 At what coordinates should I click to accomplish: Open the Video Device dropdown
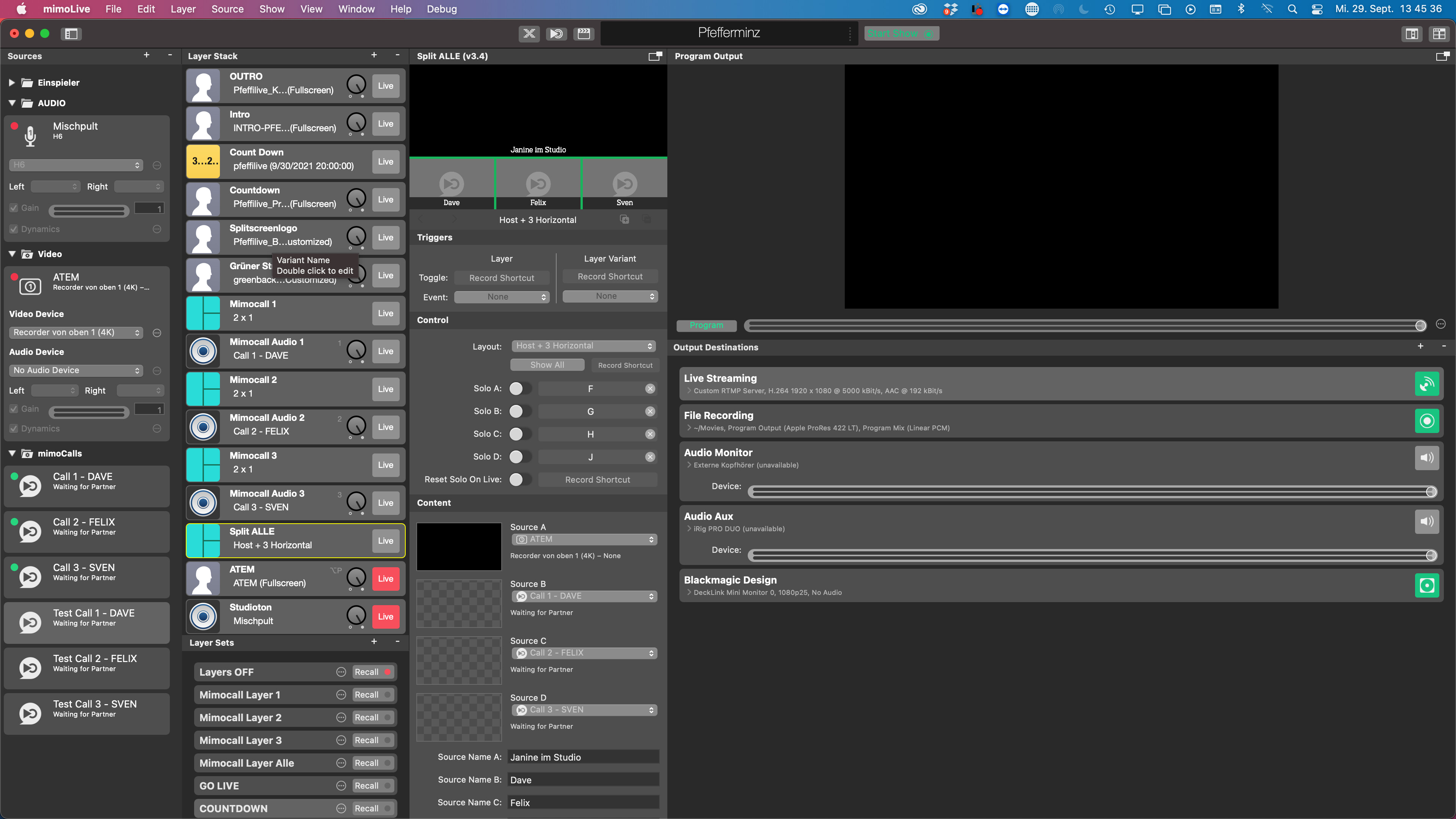[76, 333]
